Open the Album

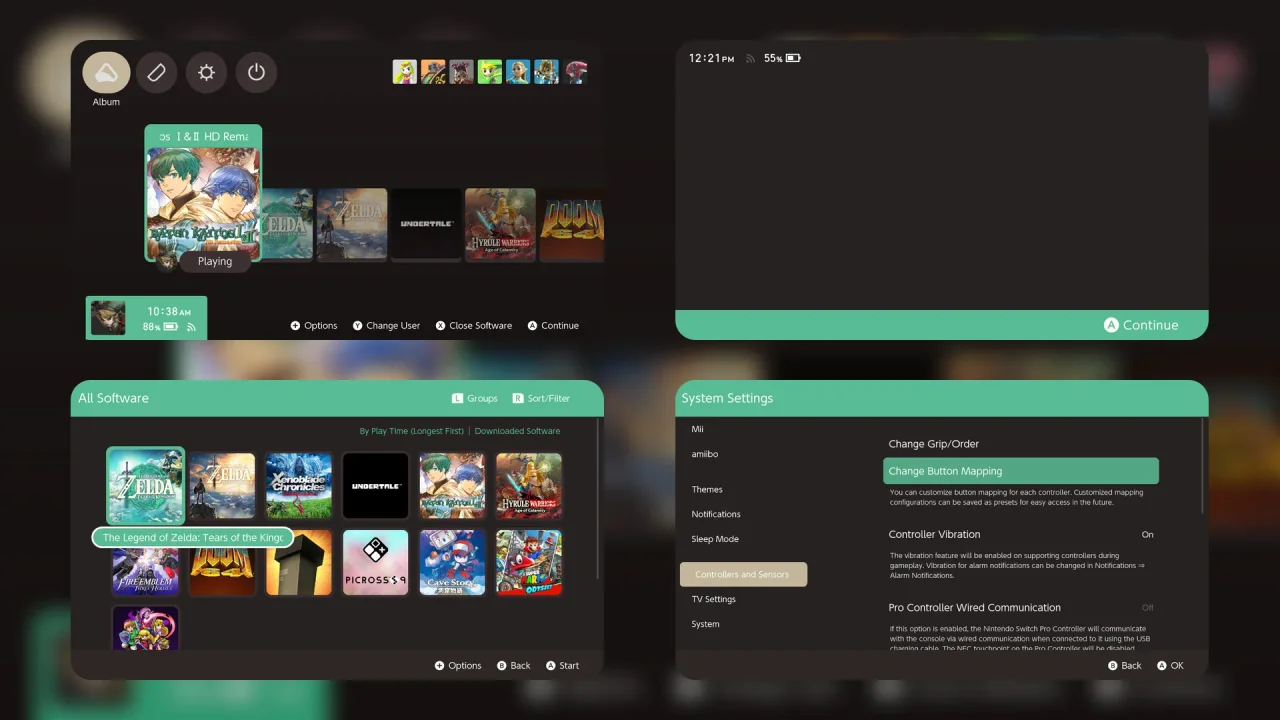(x=105, y=72)
